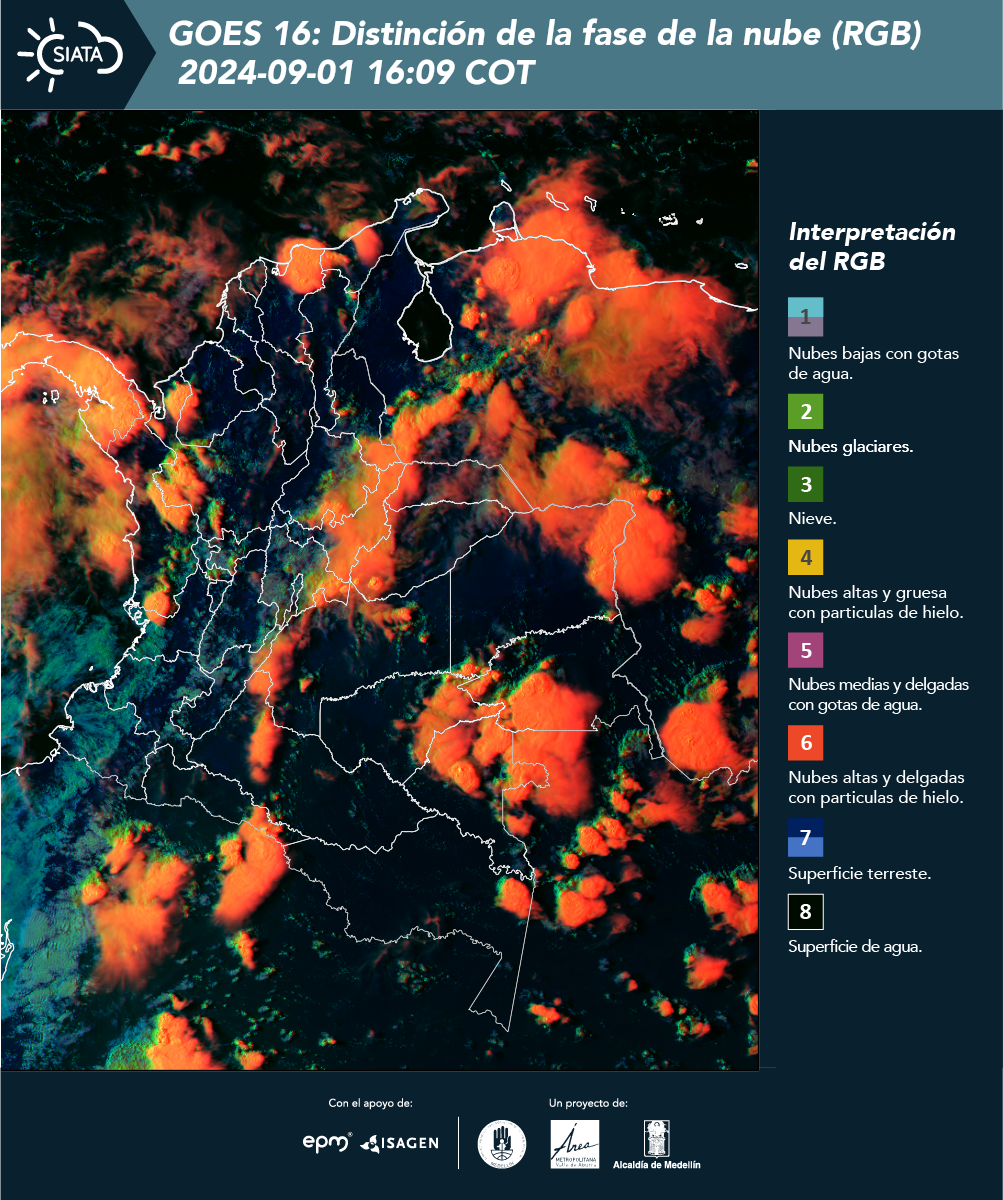
Task: Select purple legend swatch number 5
Action: pyautogui.click(x=805, y=650)
